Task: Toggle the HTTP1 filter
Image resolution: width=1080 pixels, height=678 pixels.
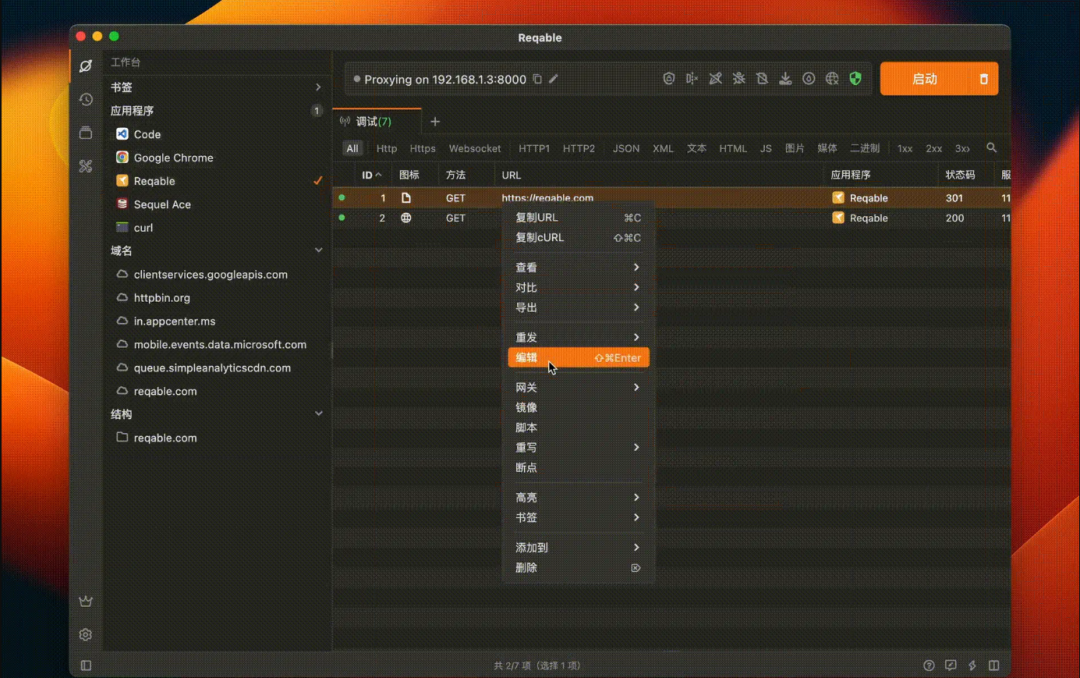Action: (534, 148)
